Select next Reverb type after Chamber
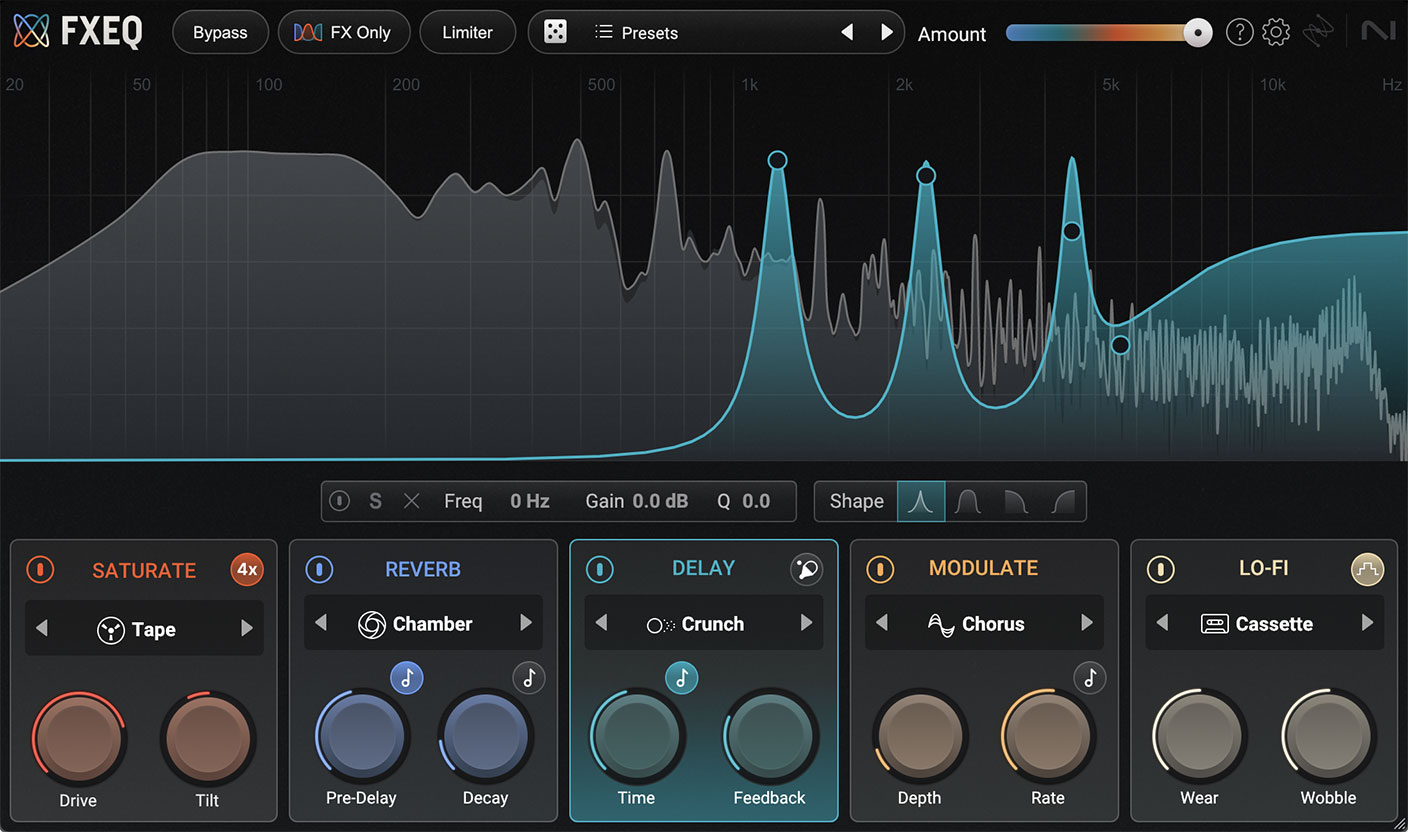This screenshot has height=832, width=1408. click(526, 623)
